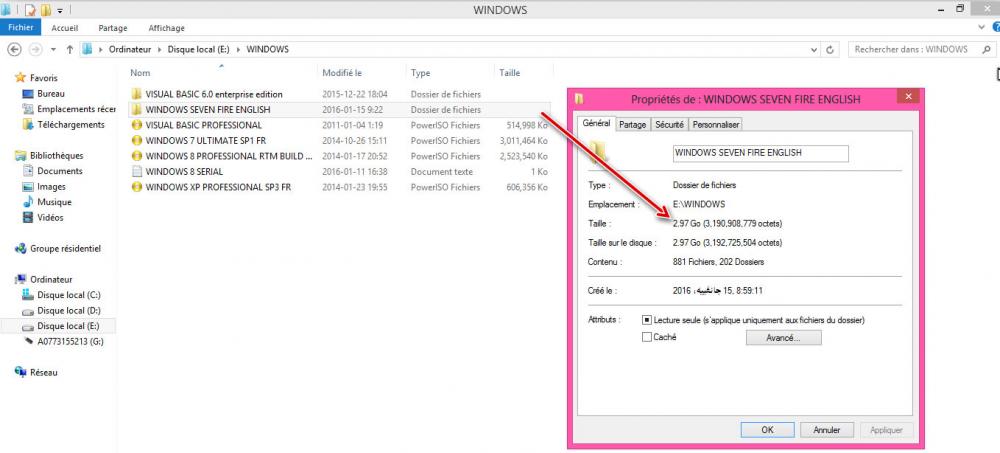This screenshot has height=453, width=1000.
Task: Select WINDOWS 8 SERIAL text file icon
Action: [x=136, y=172]
